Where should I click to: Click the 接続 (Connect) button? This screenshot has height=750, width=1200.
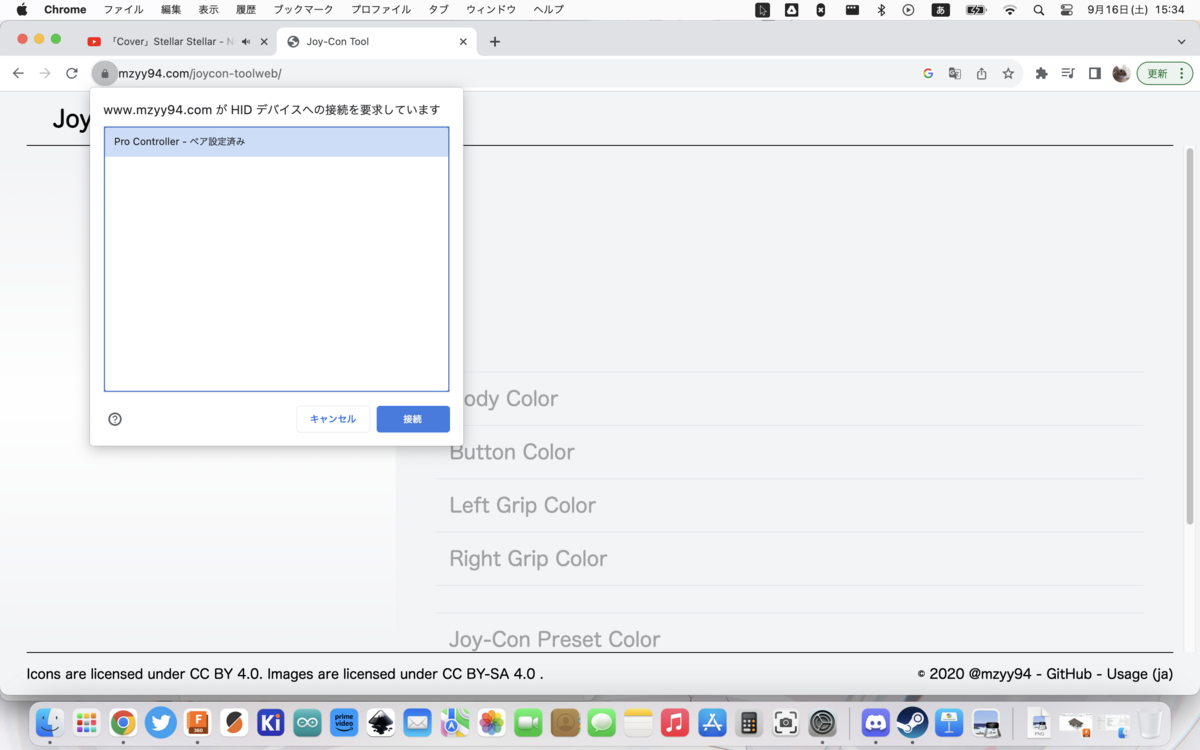pos(413,419)
